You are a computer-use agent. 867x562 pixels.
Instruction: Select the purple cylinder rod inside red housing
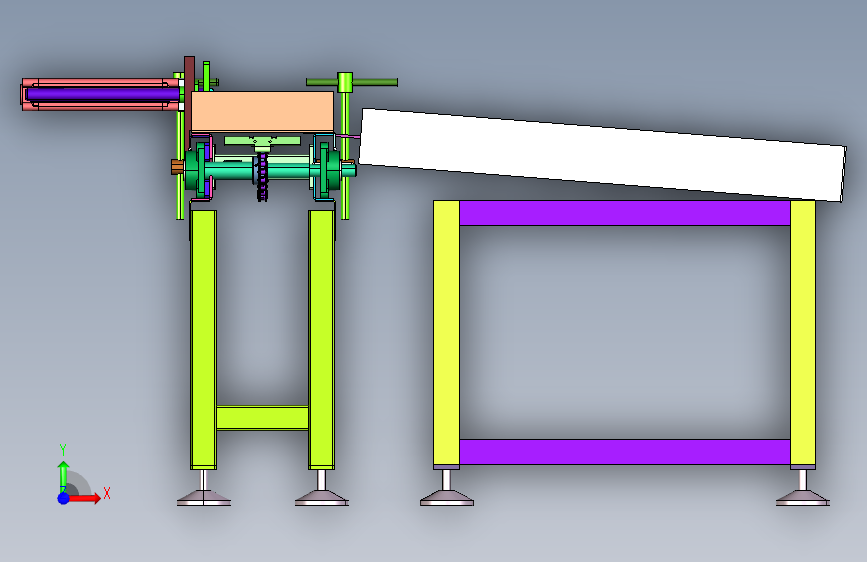[x=103, y=94]
